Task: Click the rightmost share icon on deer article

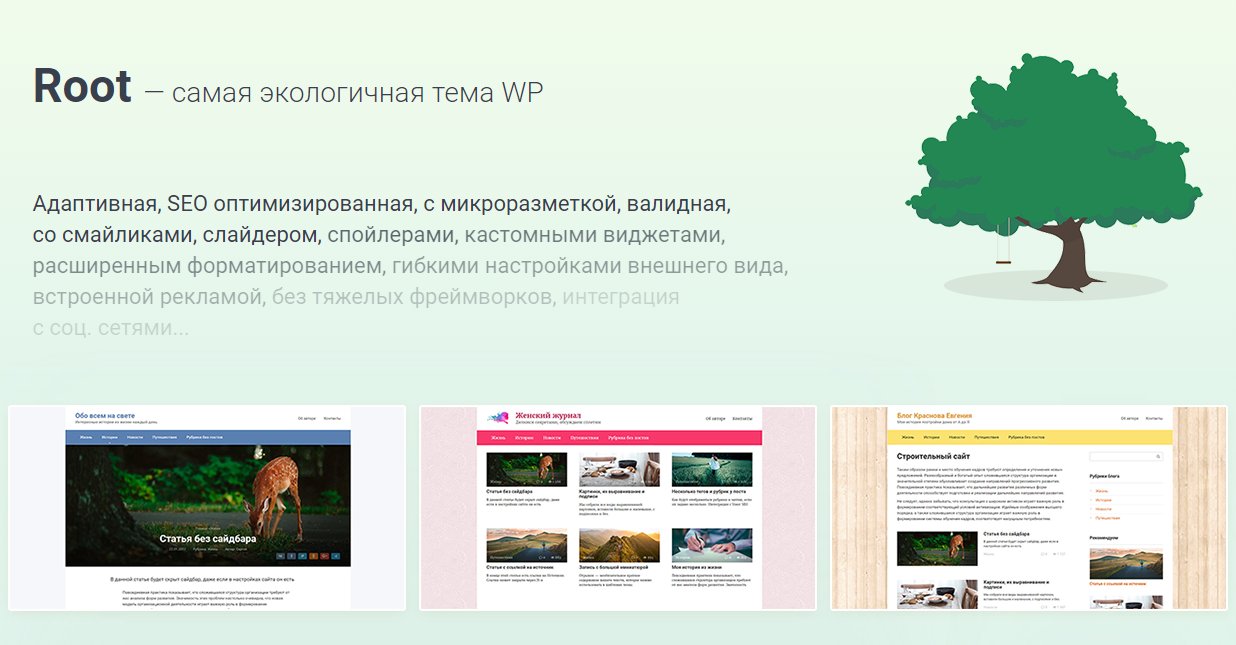Action: [336, 555]
